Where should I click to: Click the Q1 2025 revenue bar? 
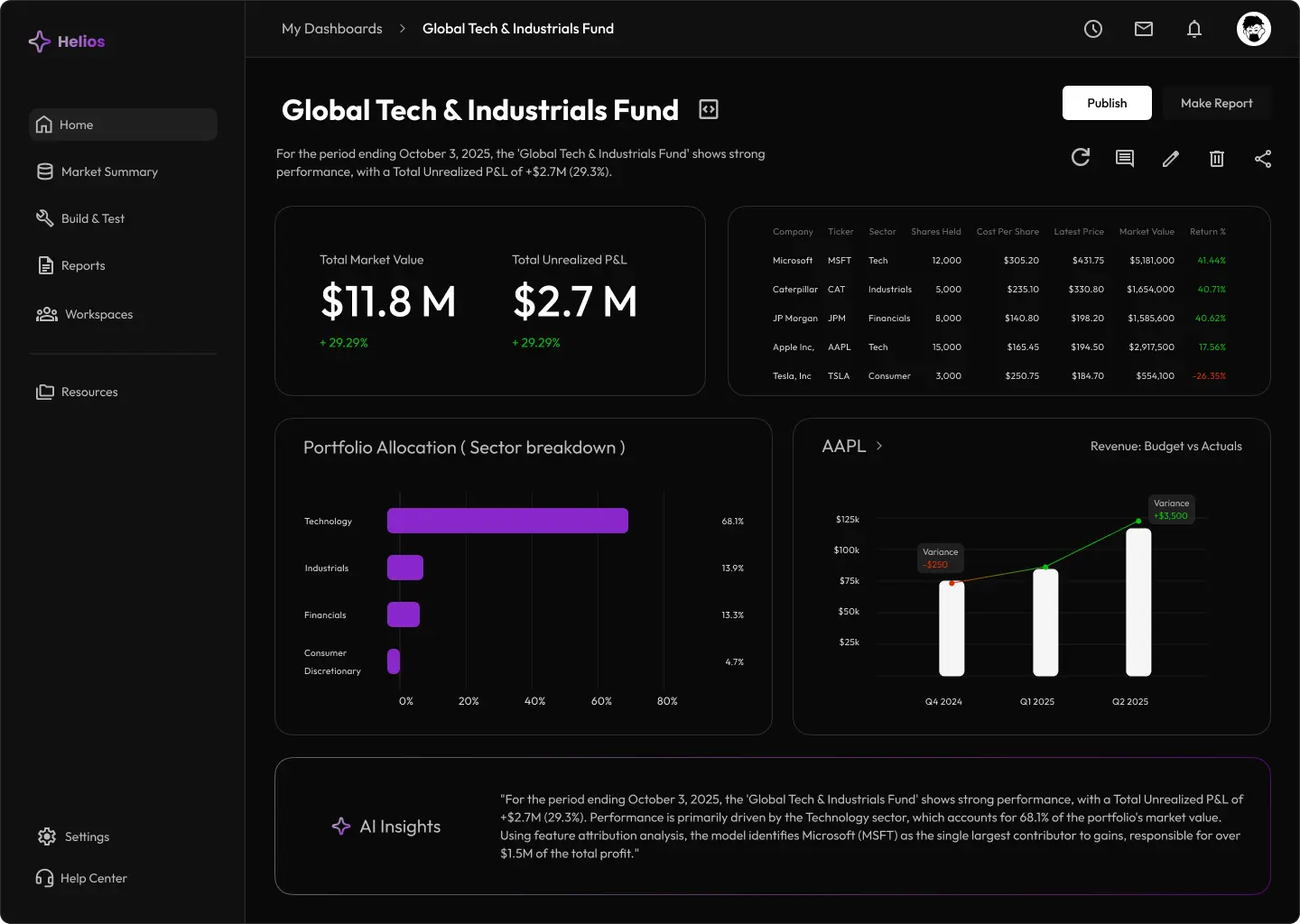(1045, 622)
